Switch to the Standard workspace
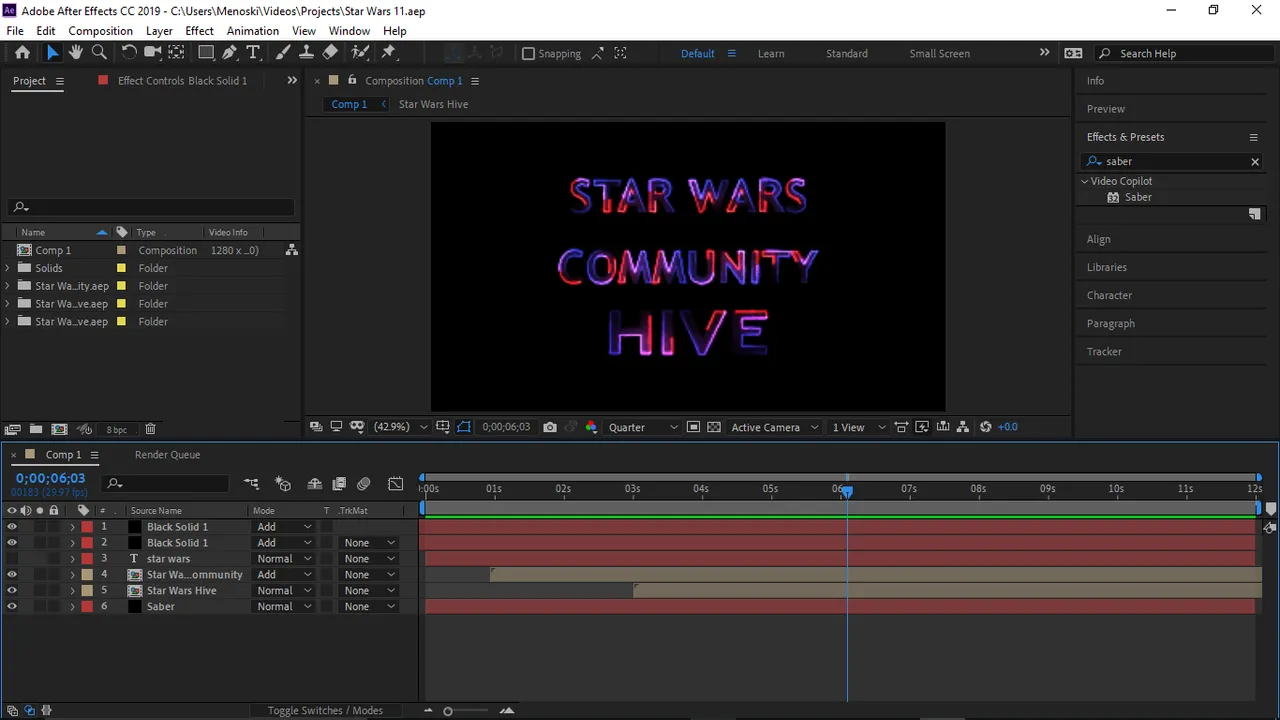This screenshot has height=720, width=1280. click(847, 54)
